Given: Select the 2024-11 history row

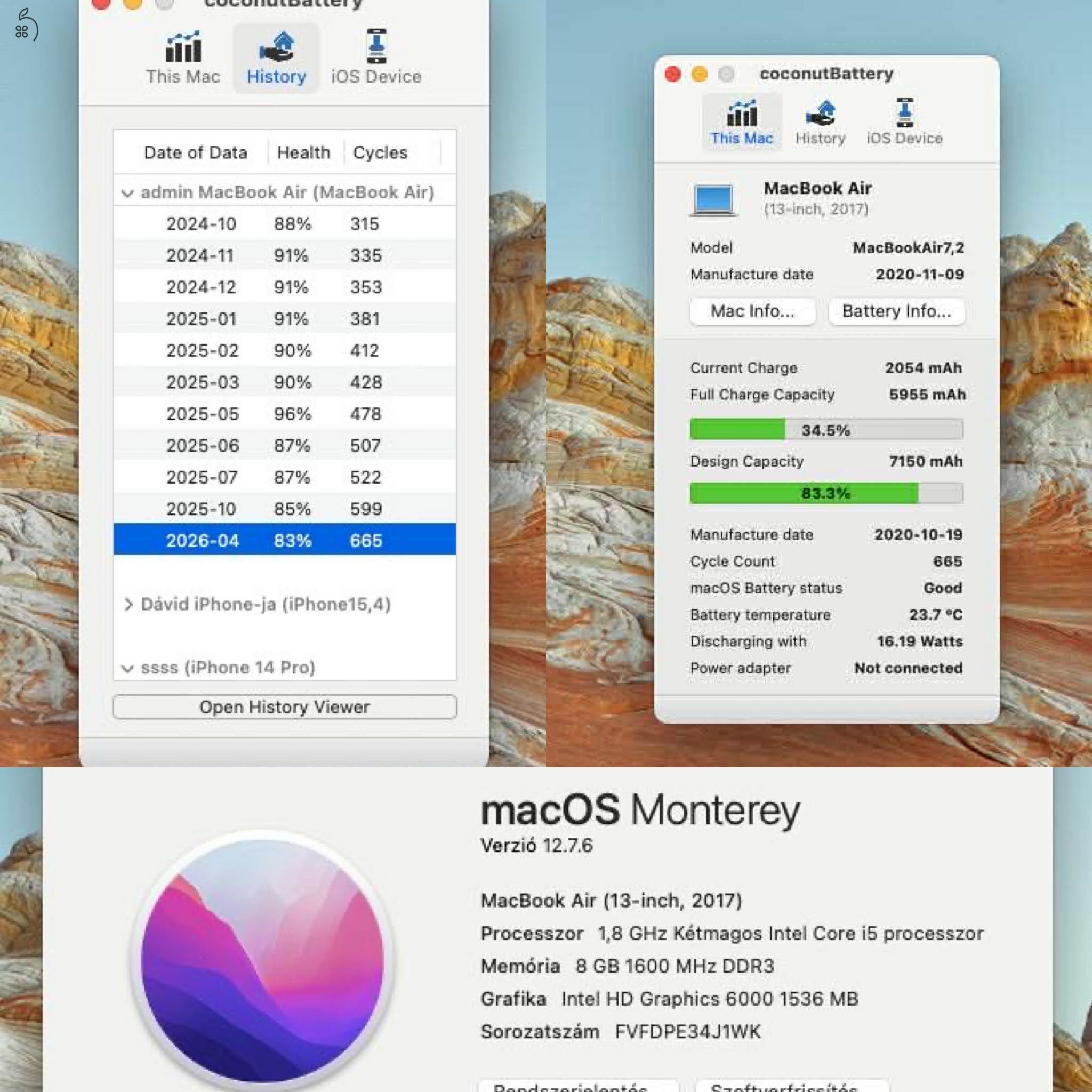Looking at the screenshot, I should [285, 255].
